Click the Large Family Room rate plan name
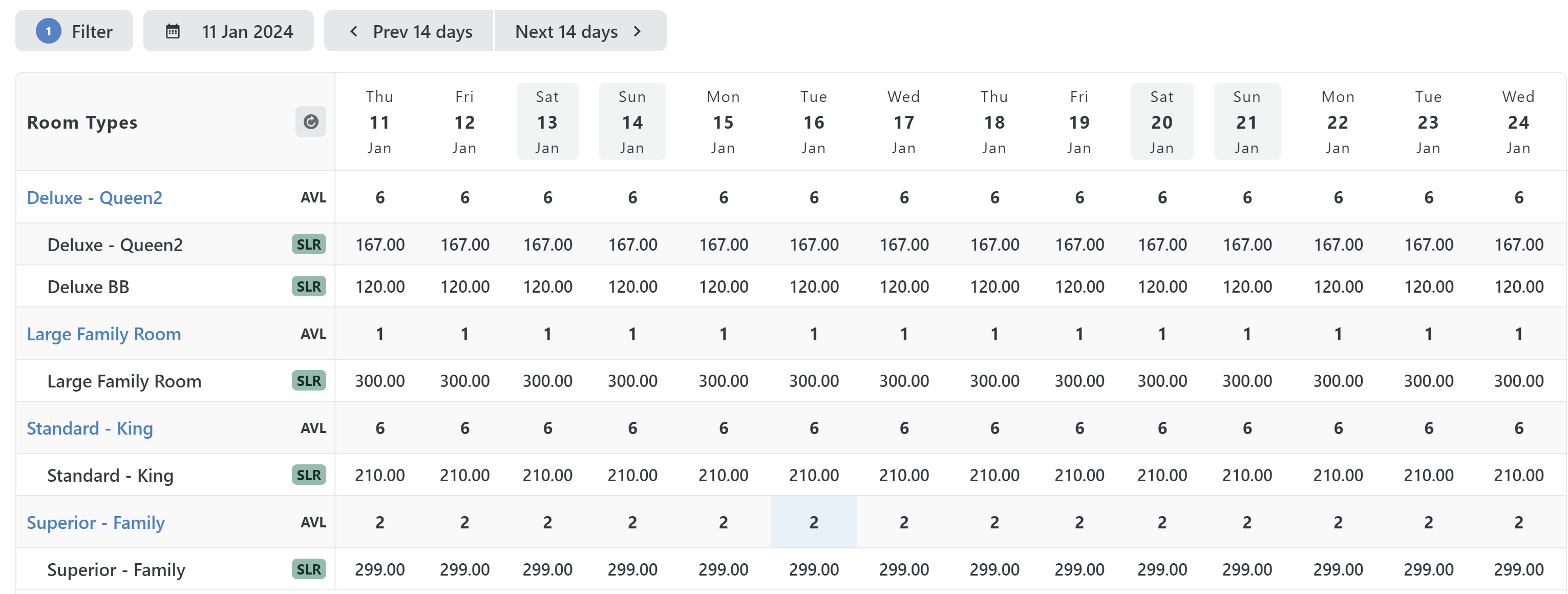Viewport: 1568px width, 594px height. point(124,381)
